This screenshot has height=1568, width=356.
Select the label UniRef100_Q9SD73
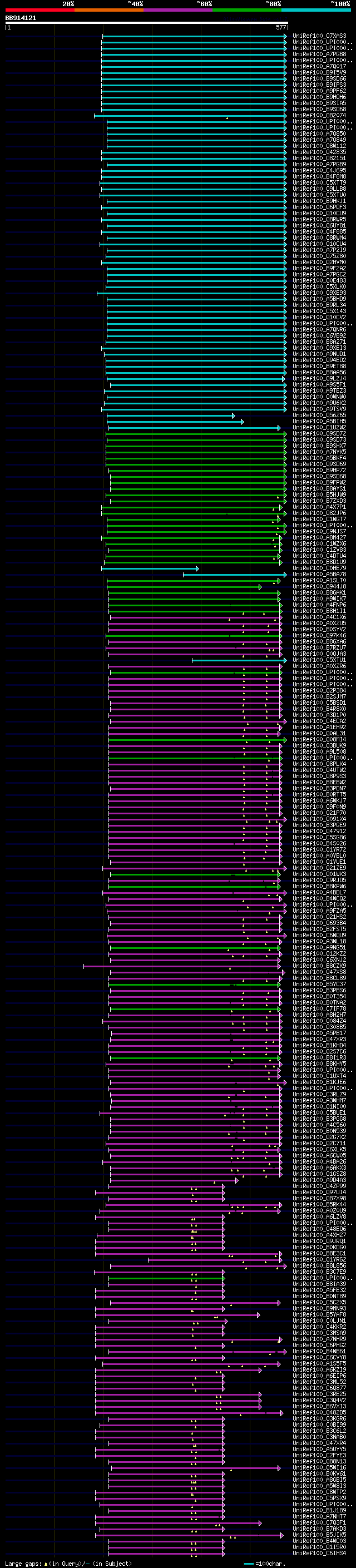click(x=319, y=439)
